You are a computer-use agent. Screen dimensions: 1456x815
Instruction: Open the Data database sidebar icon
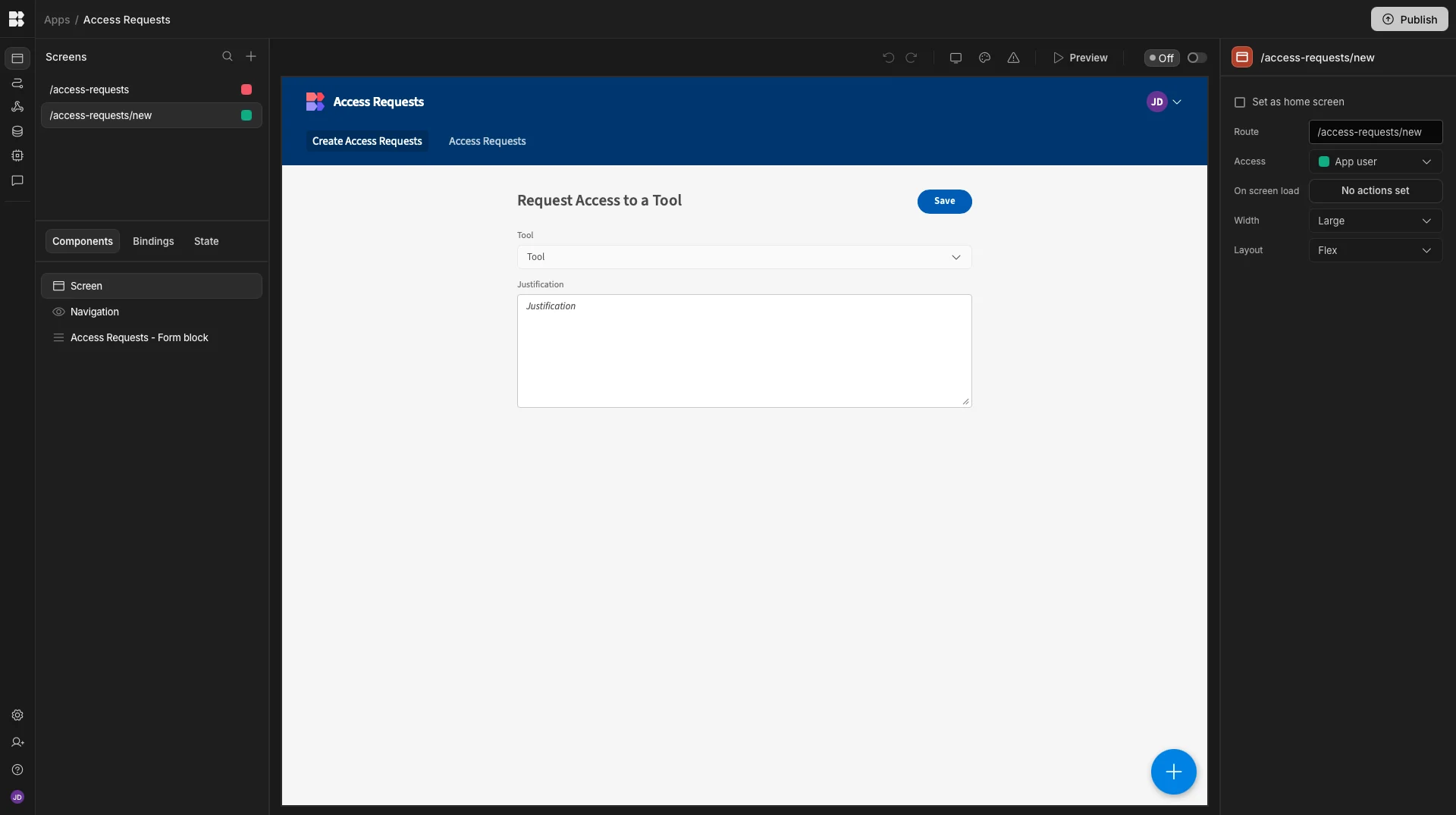pos(17,131)
